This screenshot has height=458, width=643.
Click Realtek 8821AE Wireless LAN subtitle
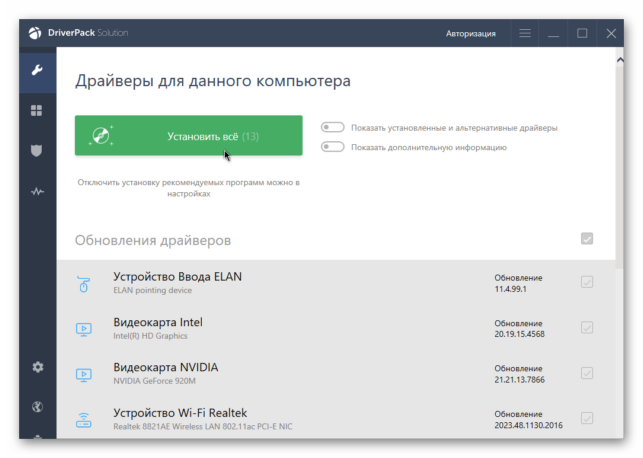(x=203, y=426)
